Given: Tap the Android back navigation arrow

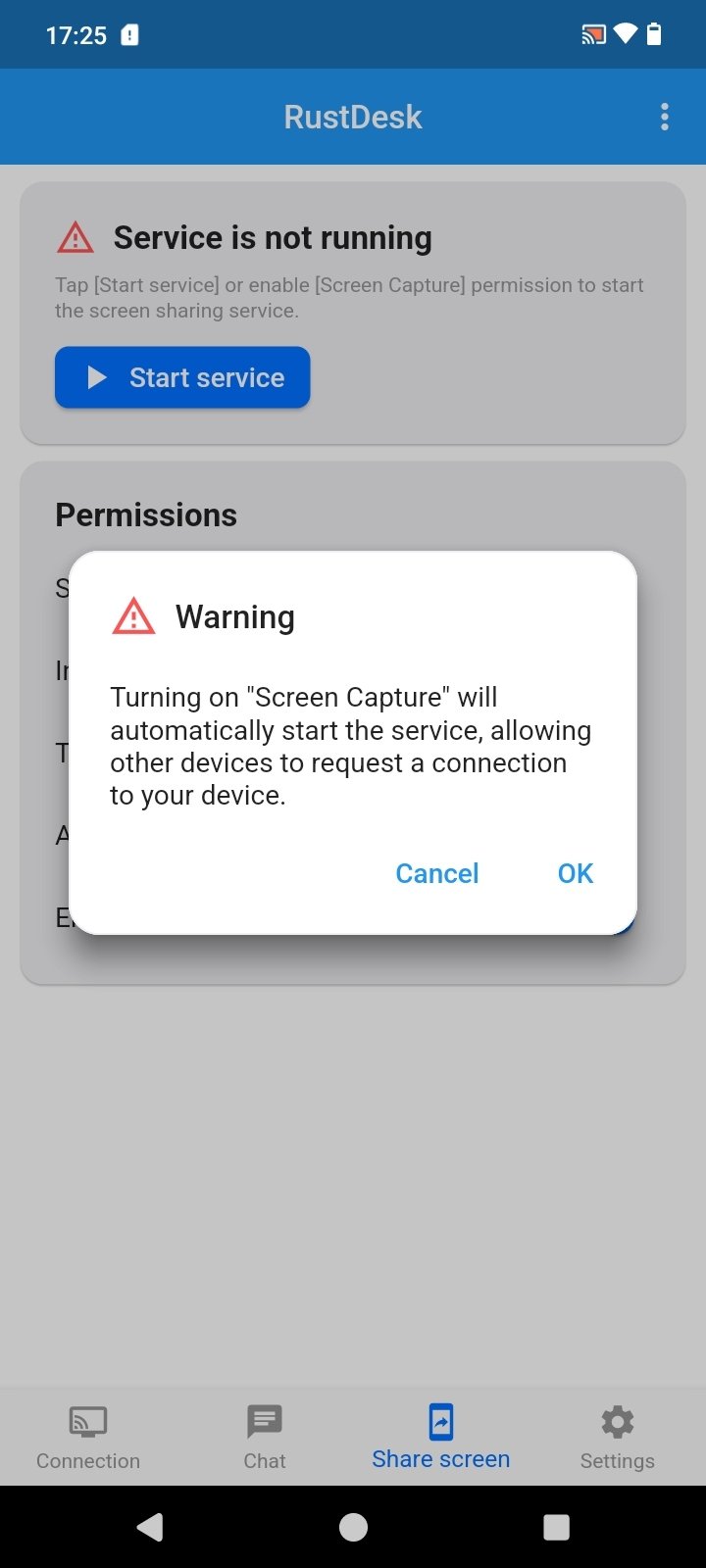Looking at the screenshot, I should click(x=150, y=1527).
